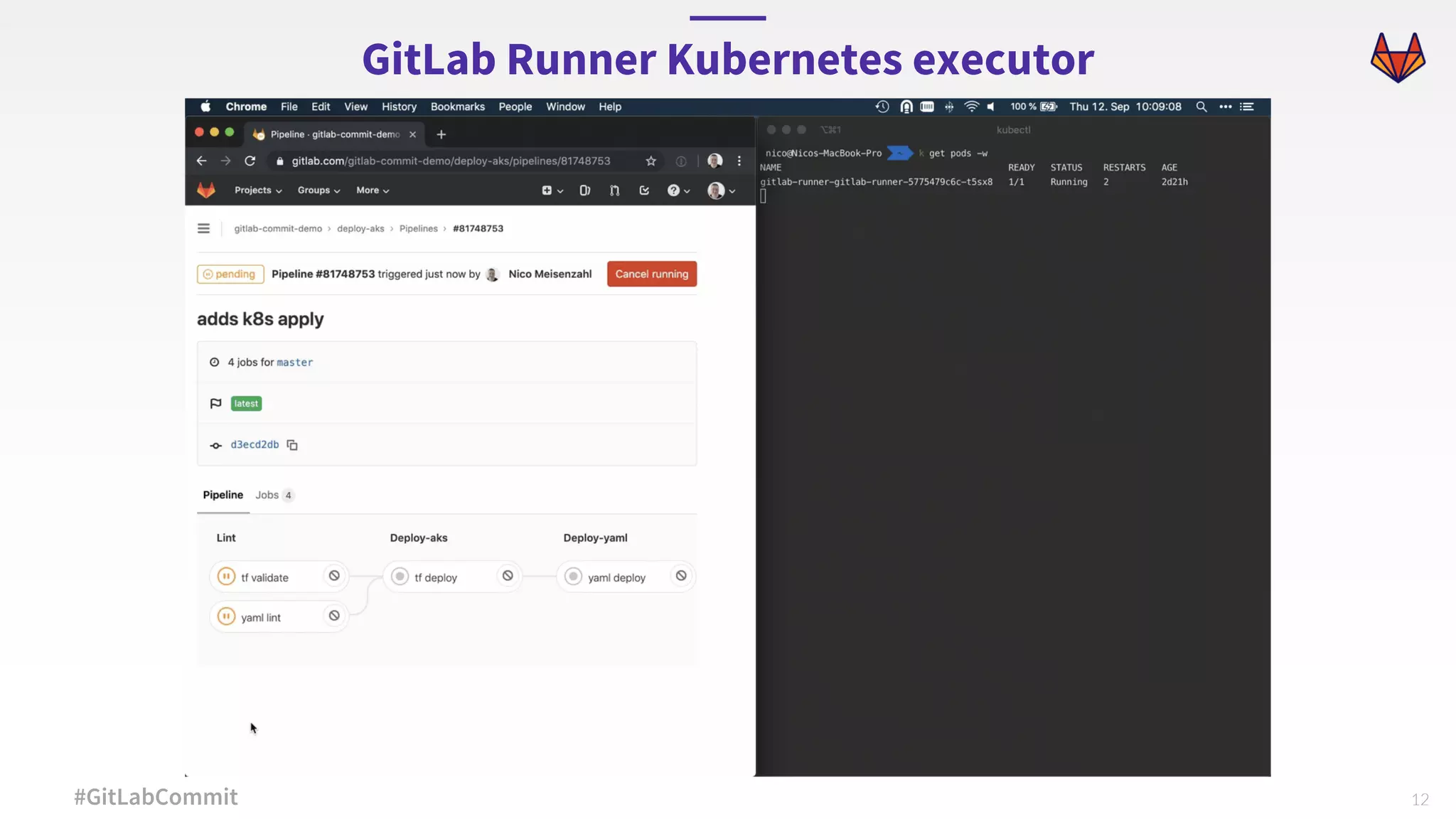Click the browser forward arrow
Viewport: 1456px width, 819px height.
coord(225,161)
